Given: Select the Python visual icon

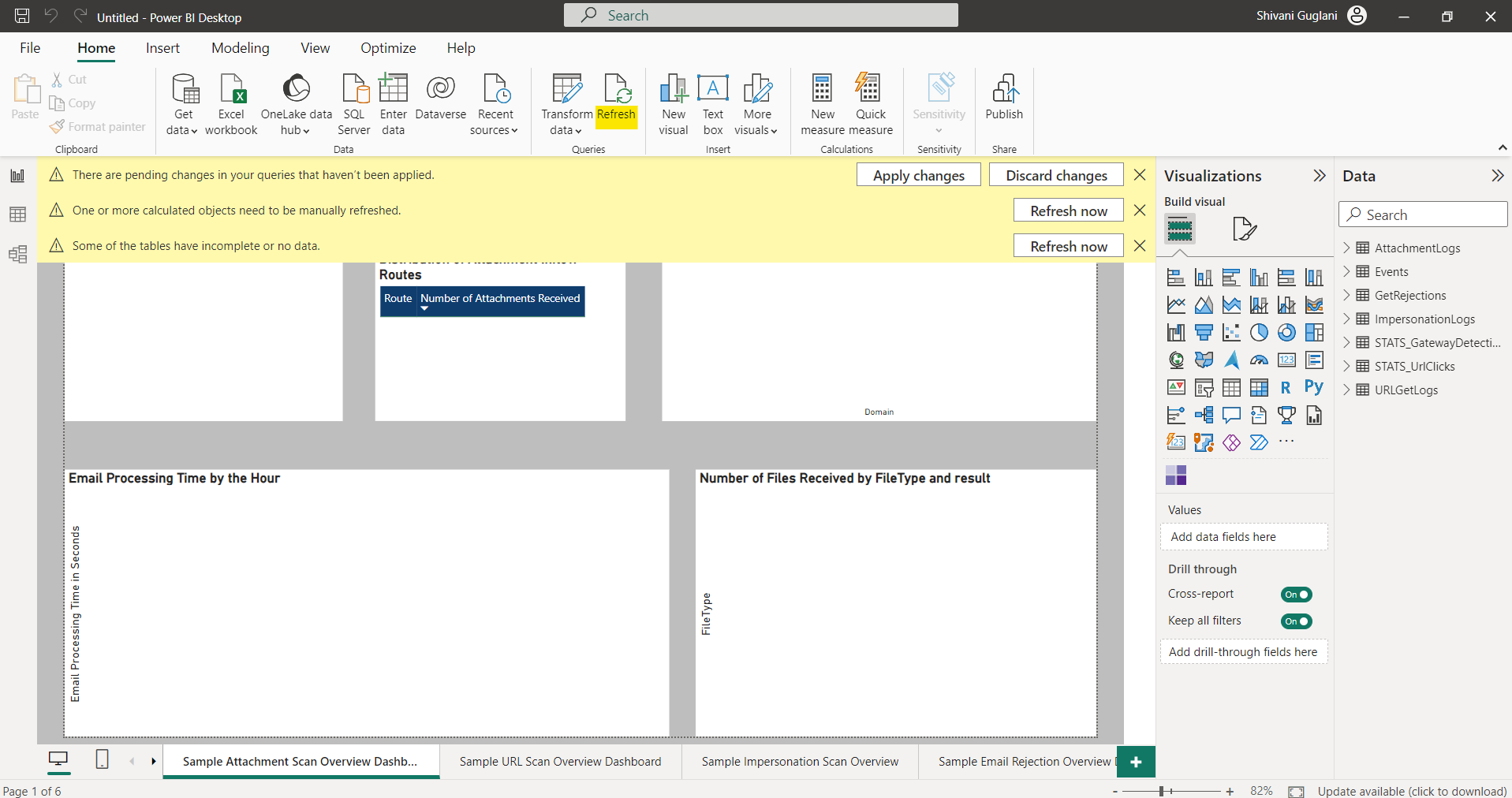Looking at the screenshot, I should 1313,387.
